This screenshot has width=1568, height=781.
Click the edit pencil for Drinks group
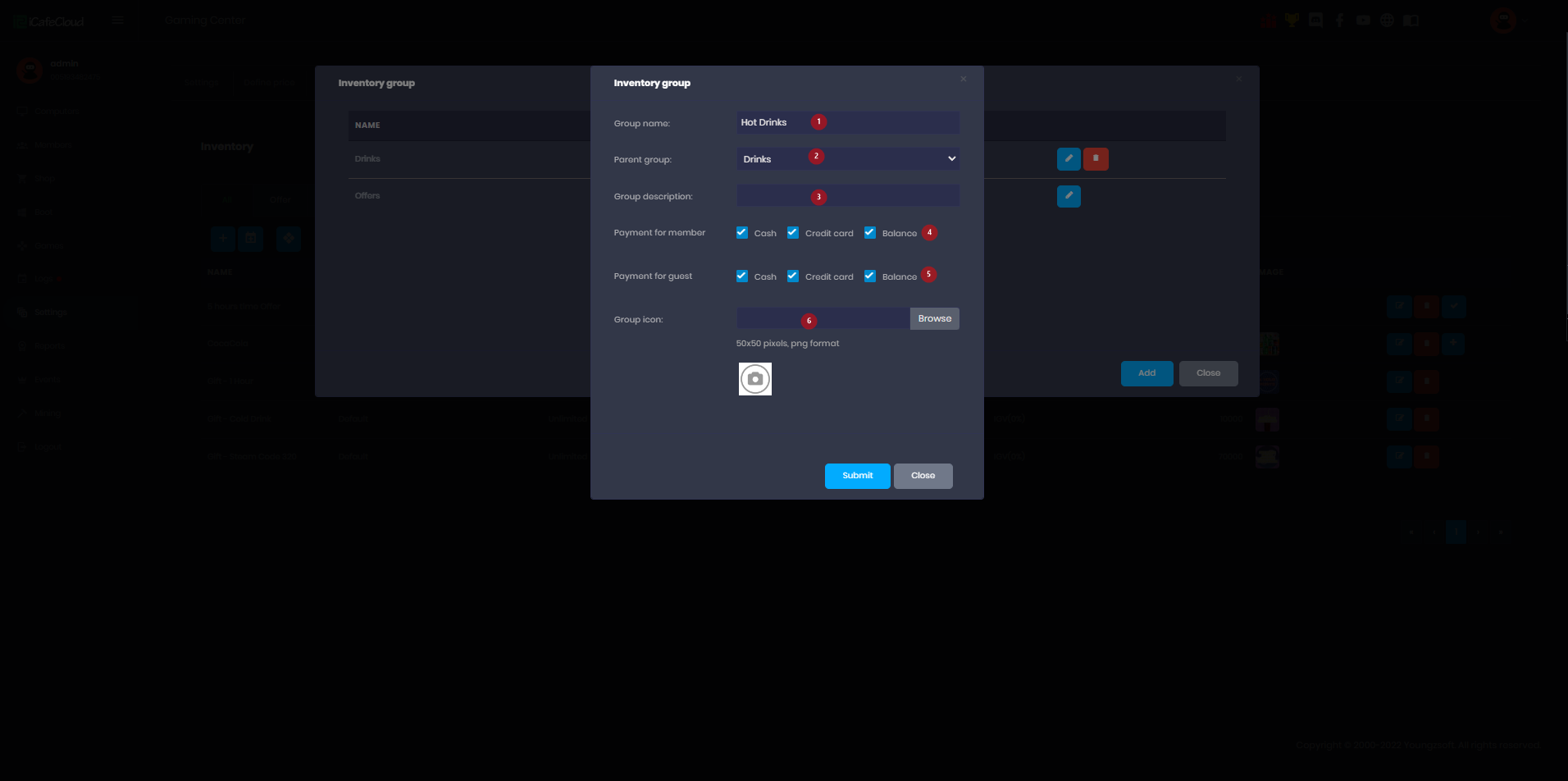point(1069,159)
